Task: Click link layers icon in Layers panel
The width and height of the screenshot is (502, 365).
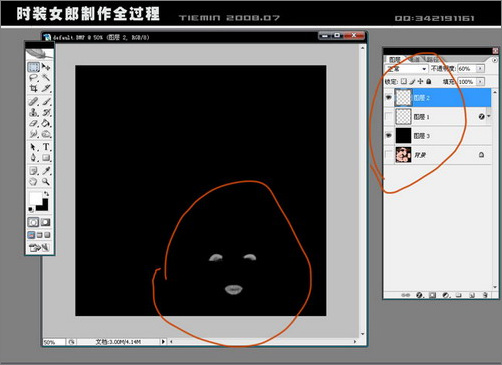Action: pyautogui.click(x=405, y=295)
